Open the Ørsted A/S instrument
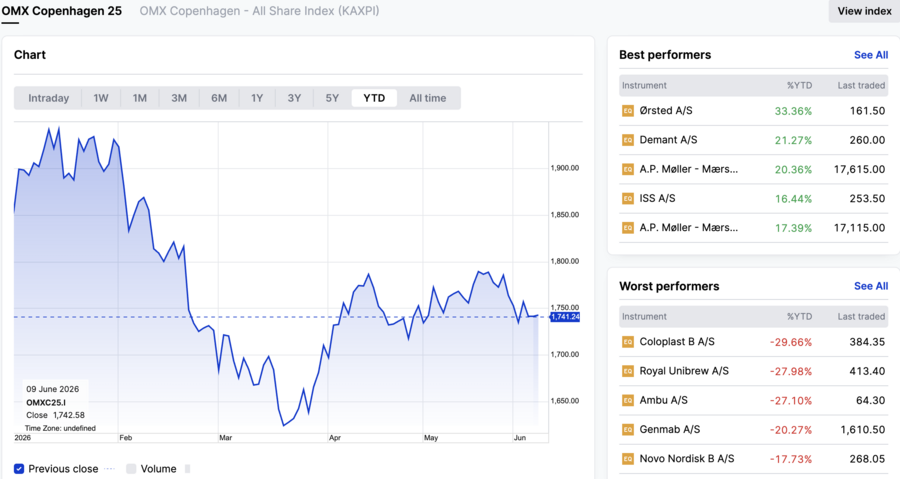This screenshot has width=900, height=479. 666,111
